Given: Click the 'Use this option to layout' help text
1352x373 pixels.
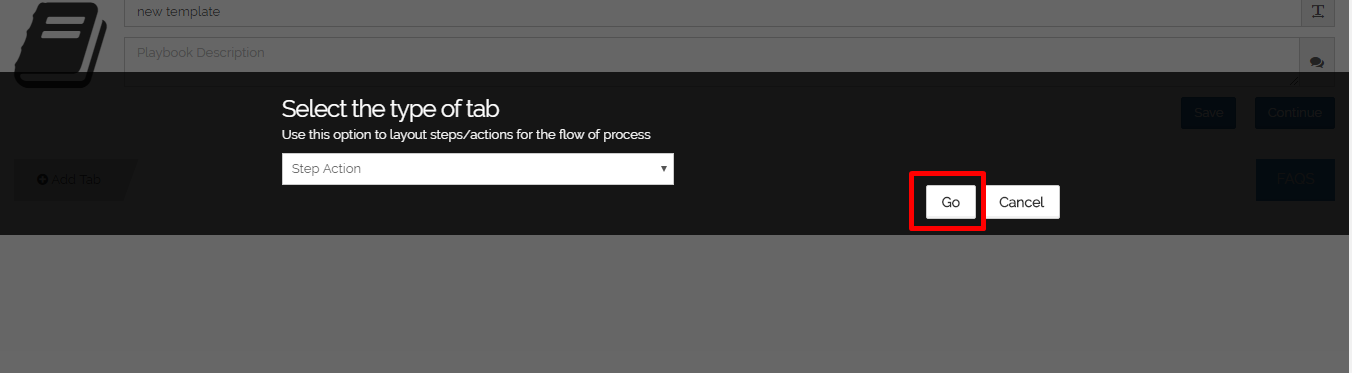Looking at the screenshot, I should 466,134.
